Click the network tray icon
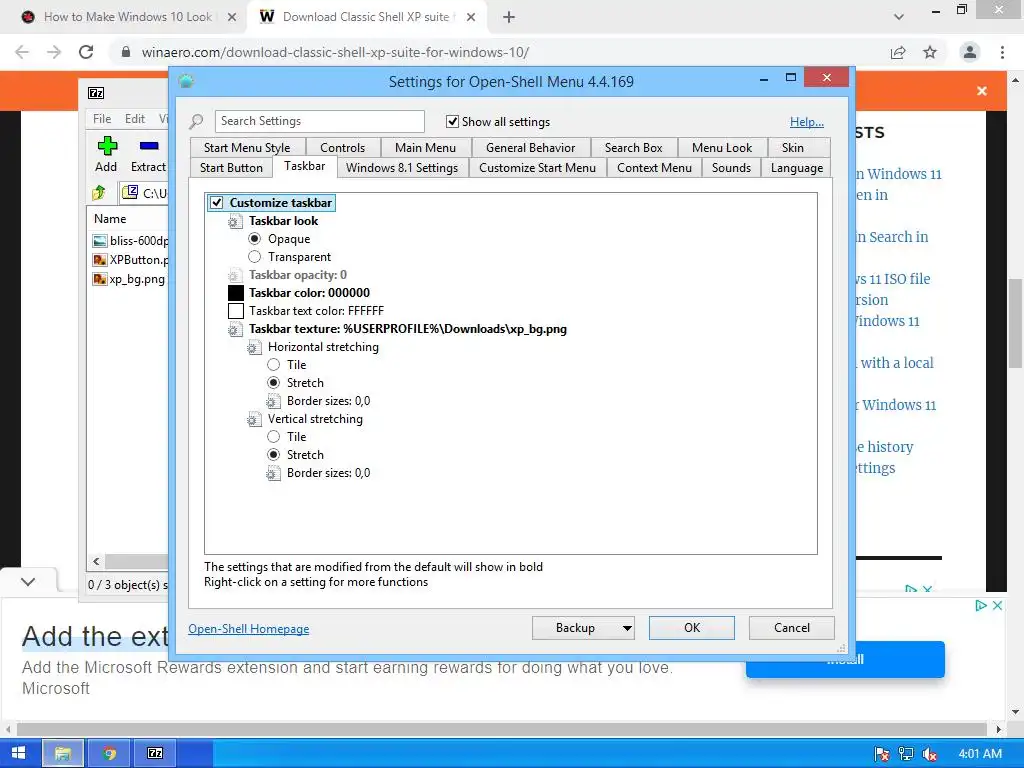The width and height of the screenshot is (1024, 768). 906,754
